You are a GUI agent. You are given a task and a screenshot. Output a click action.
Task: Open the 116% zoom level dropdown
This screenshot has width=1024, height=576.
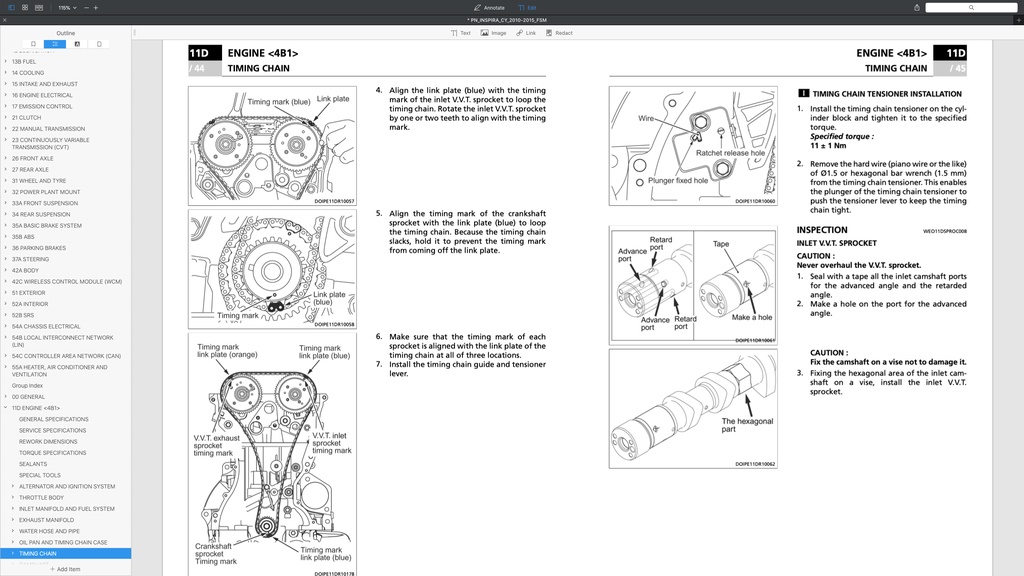tap(67, 8)
